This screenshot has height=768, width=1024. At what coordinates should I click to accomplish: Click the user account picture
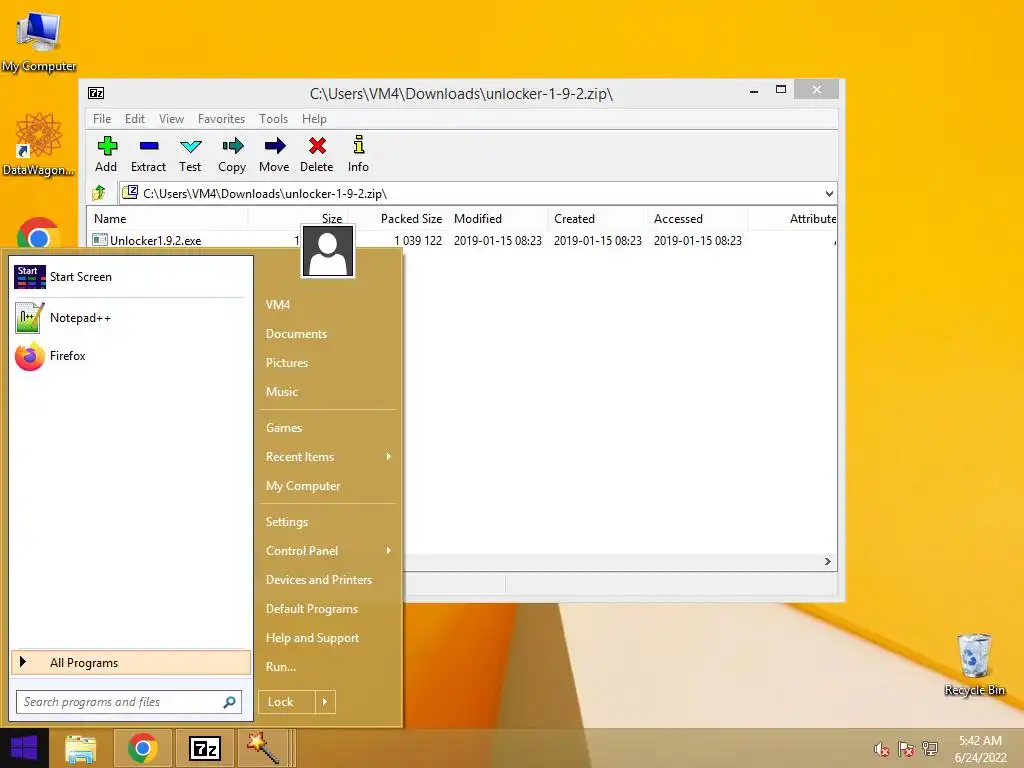coord(328,251)
